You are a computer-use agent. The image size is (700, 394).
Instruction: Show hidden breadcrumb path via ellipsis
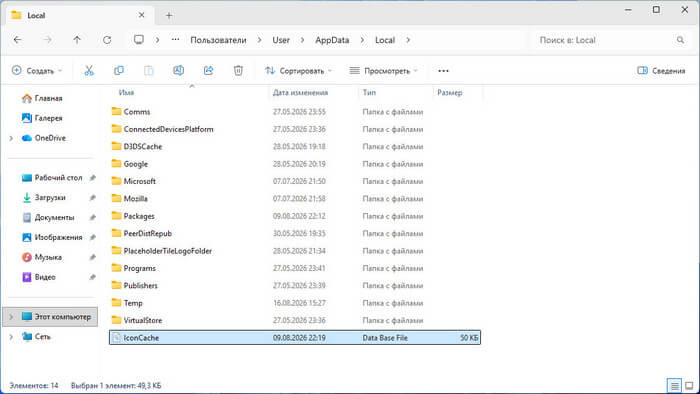coord(175,40)
